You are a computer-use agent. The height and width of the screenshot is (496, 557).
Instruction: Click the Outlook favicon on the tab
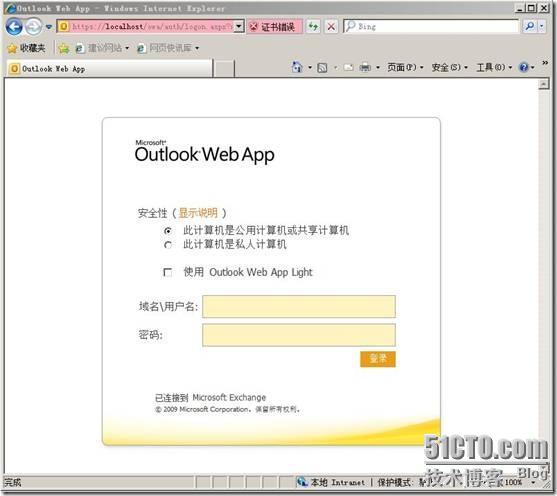14,69
